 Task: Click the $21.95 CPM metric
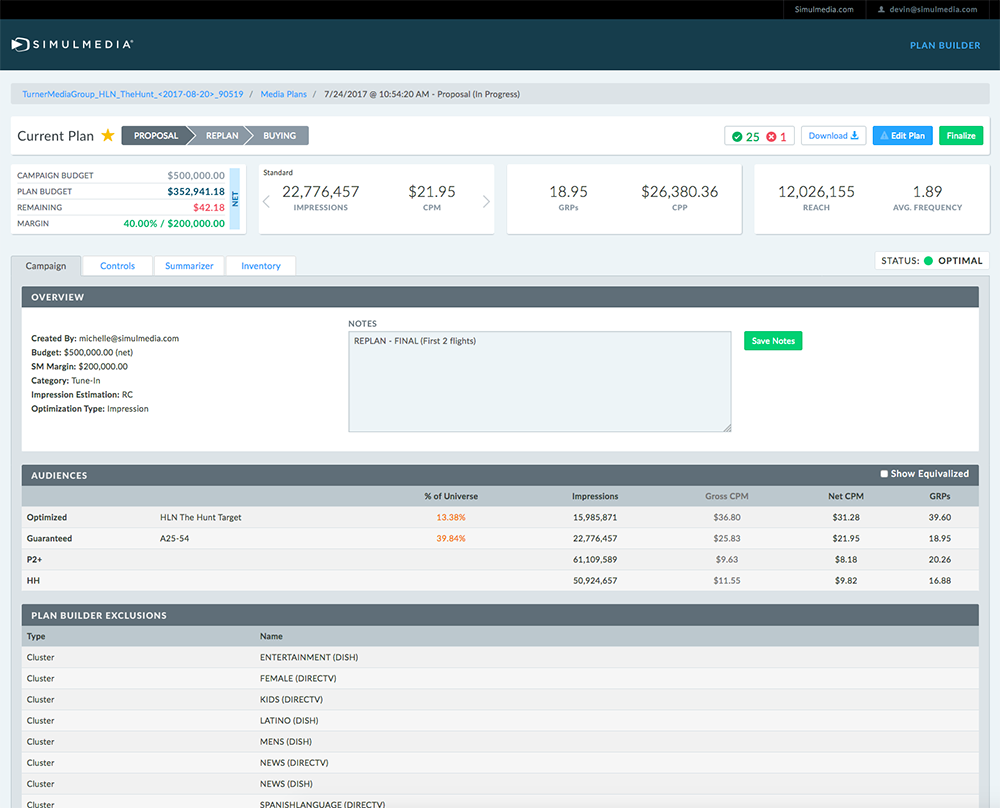(x=432, y=191)
